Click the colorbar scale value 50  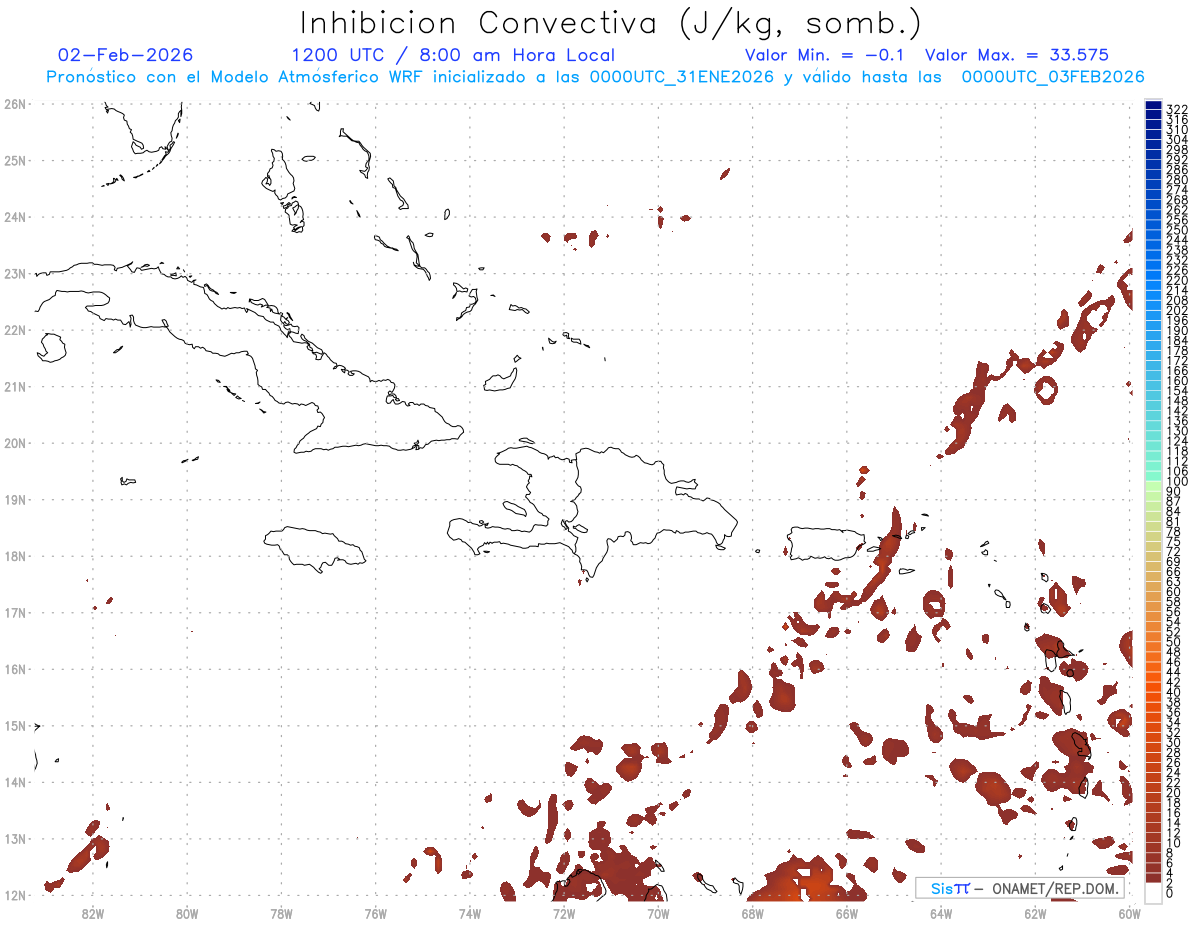[x=1174, y=642]
